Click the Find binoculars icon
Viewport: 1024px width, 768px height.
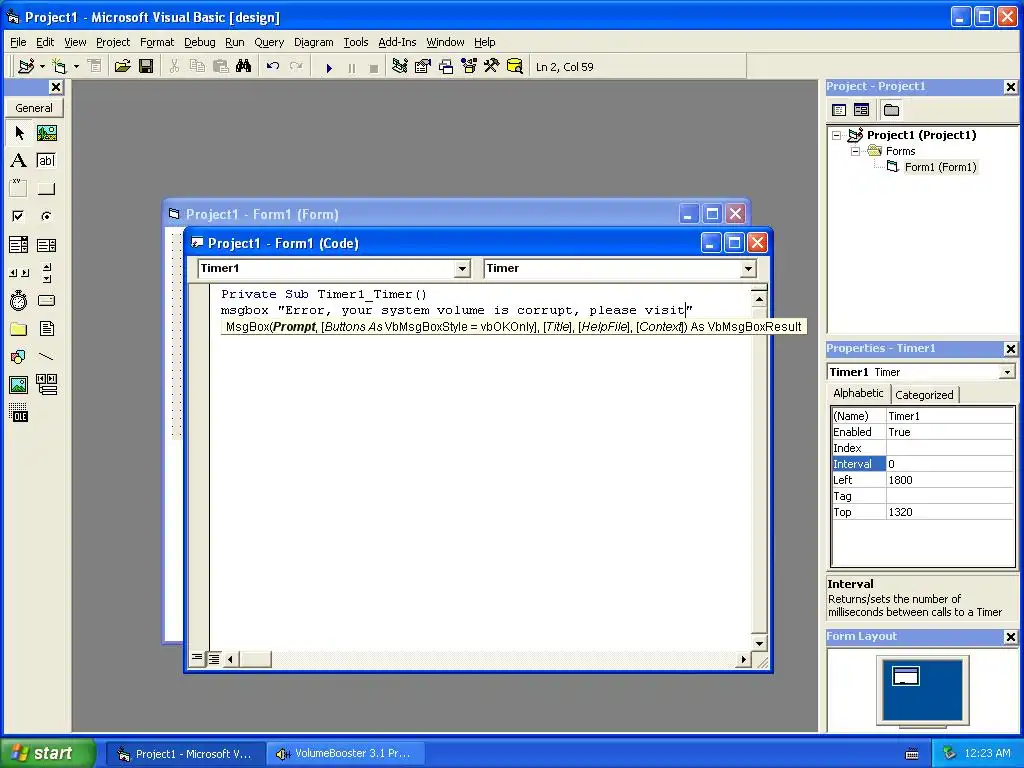(244, 67)
